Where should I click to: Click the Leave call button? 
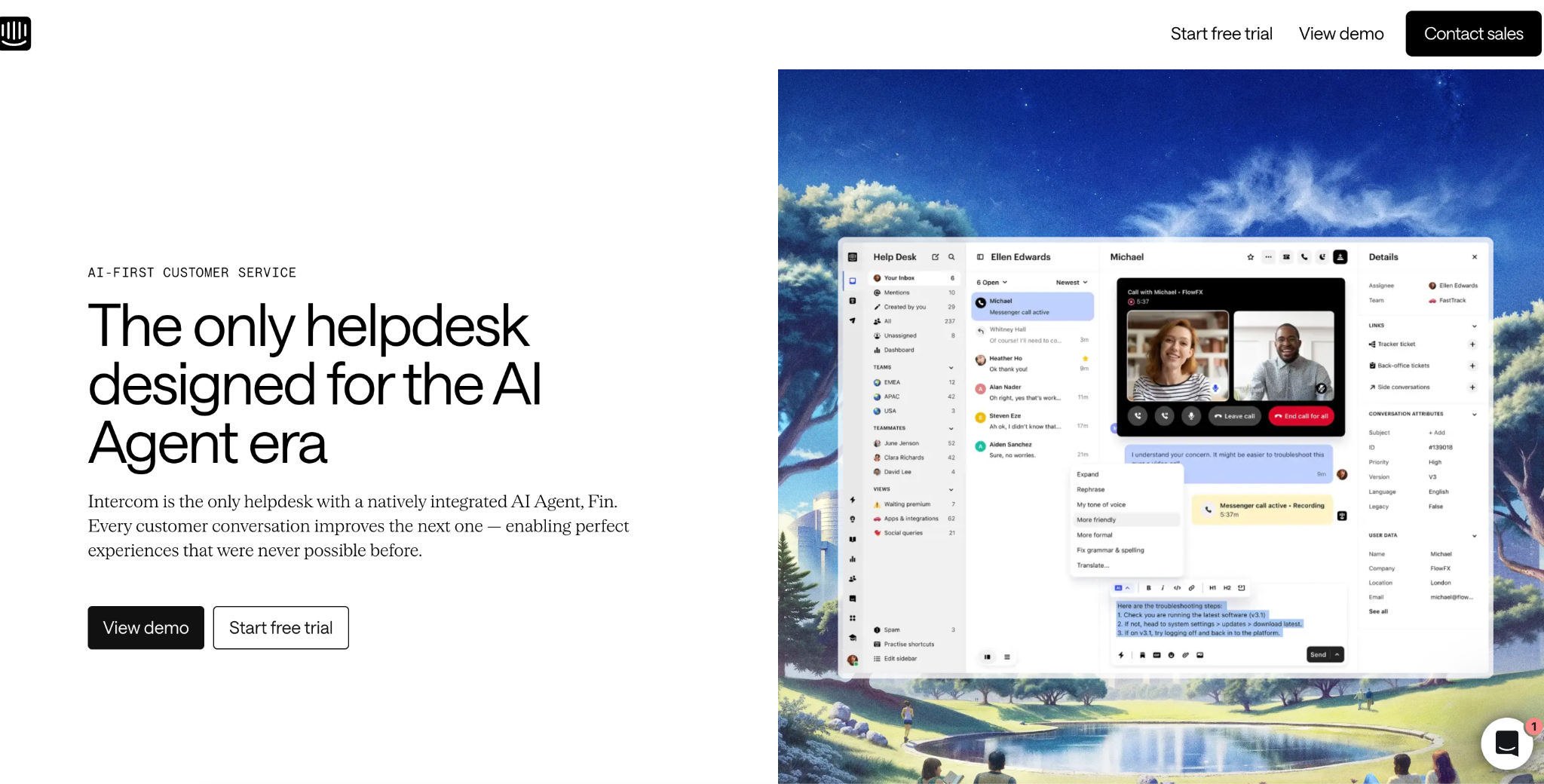pos(1234,415)
